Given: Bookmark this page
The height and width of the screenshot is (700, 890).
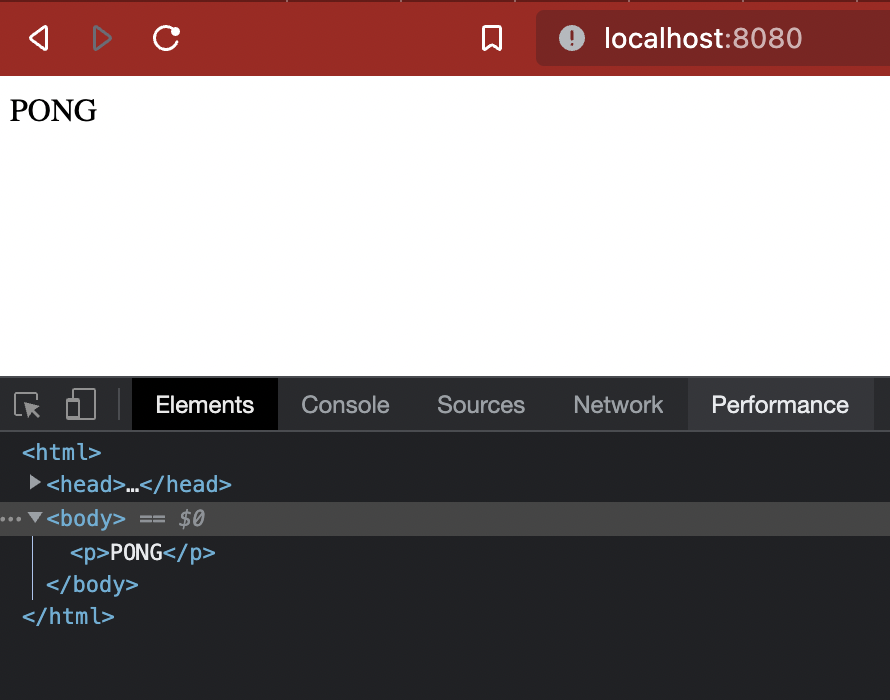Looking at the screenshot, I should point(492,39).
